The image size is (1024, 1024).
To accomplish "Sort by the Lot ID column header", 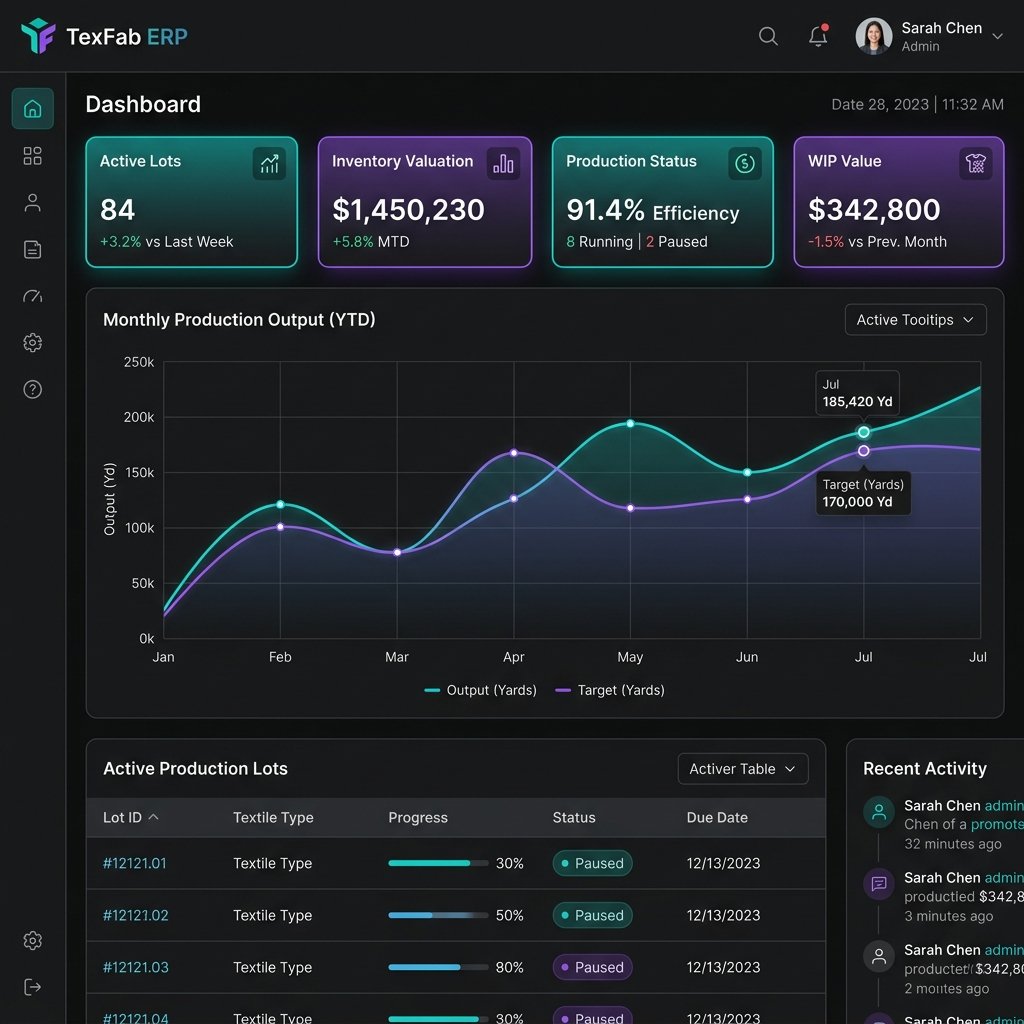I will [131, 818].
